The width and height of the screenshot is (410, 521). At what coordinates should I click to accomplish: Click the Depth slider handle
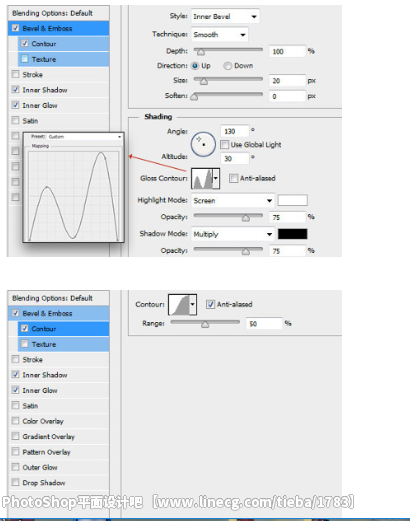click(x=201, y=52)
